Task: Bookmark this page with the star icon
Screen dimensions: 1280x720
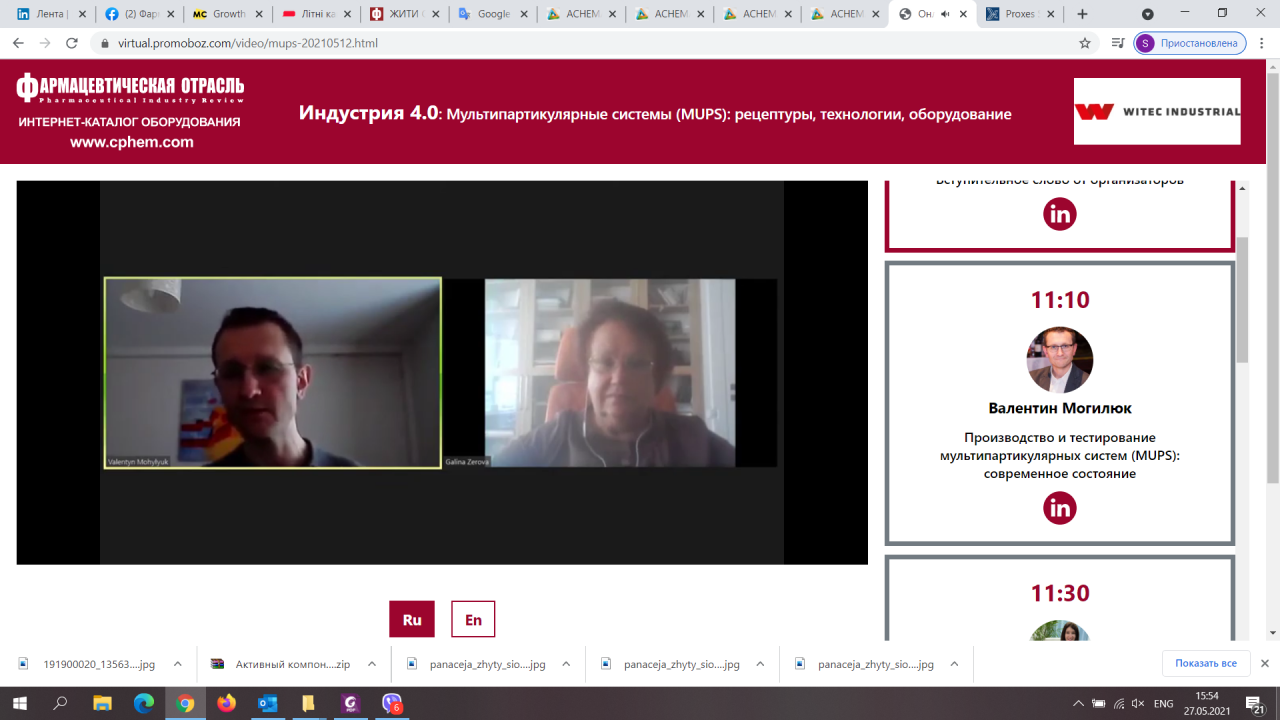Action: coord(1085,43)
